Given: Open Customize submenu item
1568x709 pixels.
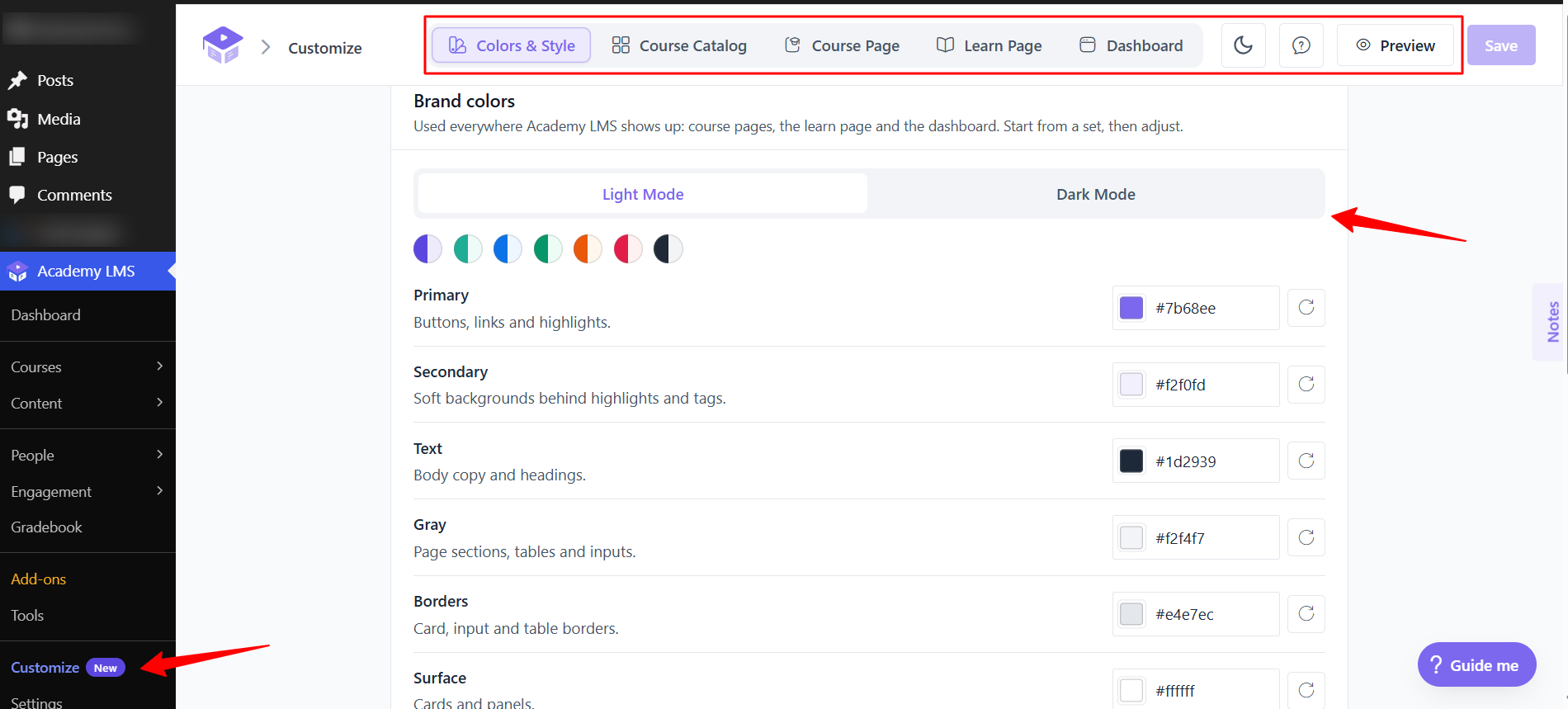Looking at the screenshot, I should [x=45, y=667].
